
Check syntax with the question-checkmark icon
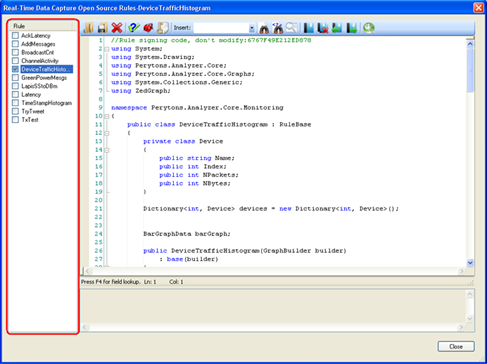134,28
